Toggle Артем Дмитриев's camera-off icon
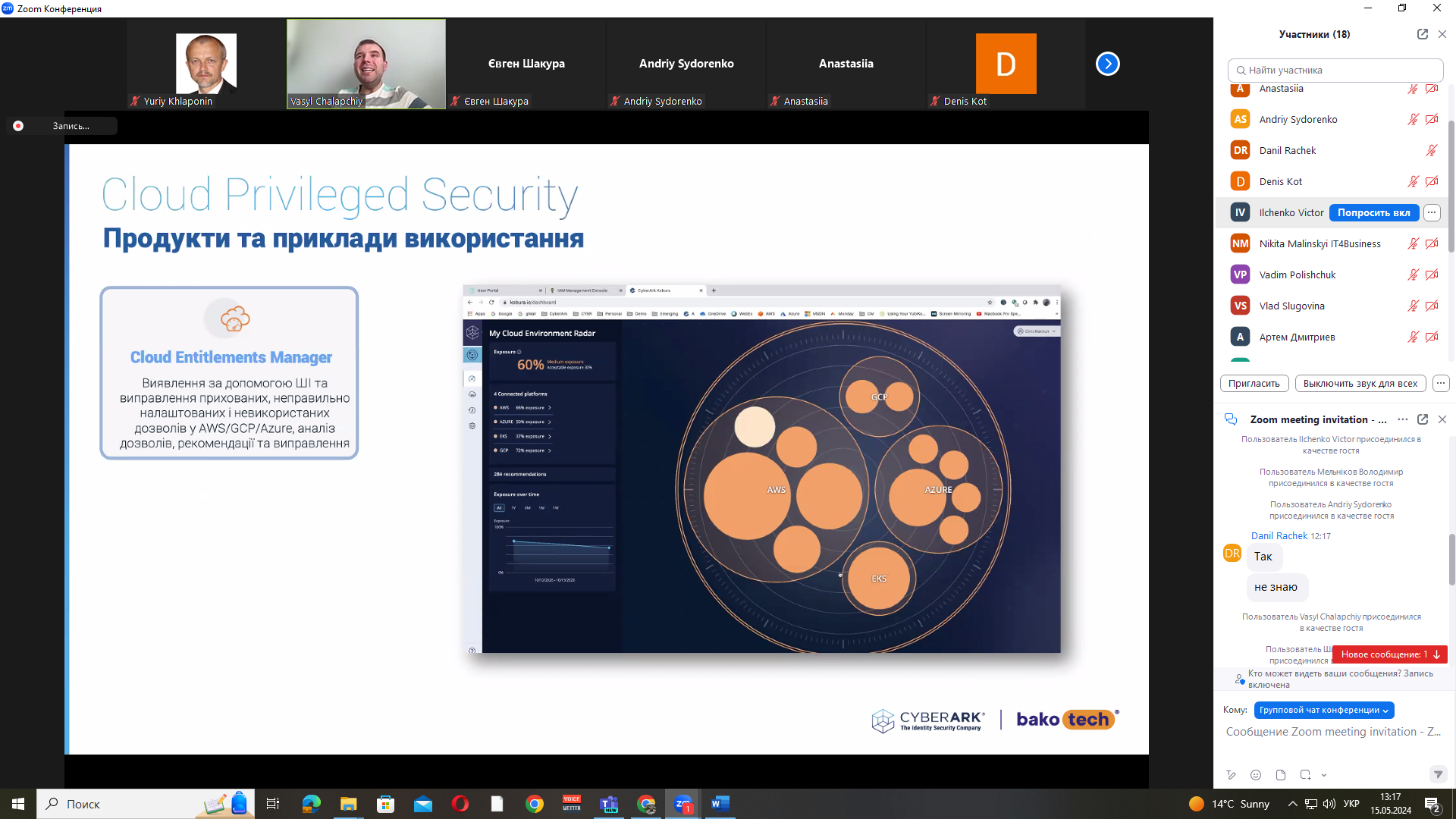The width and height of the screenshot is (1456, 819). pos(1432,337)
